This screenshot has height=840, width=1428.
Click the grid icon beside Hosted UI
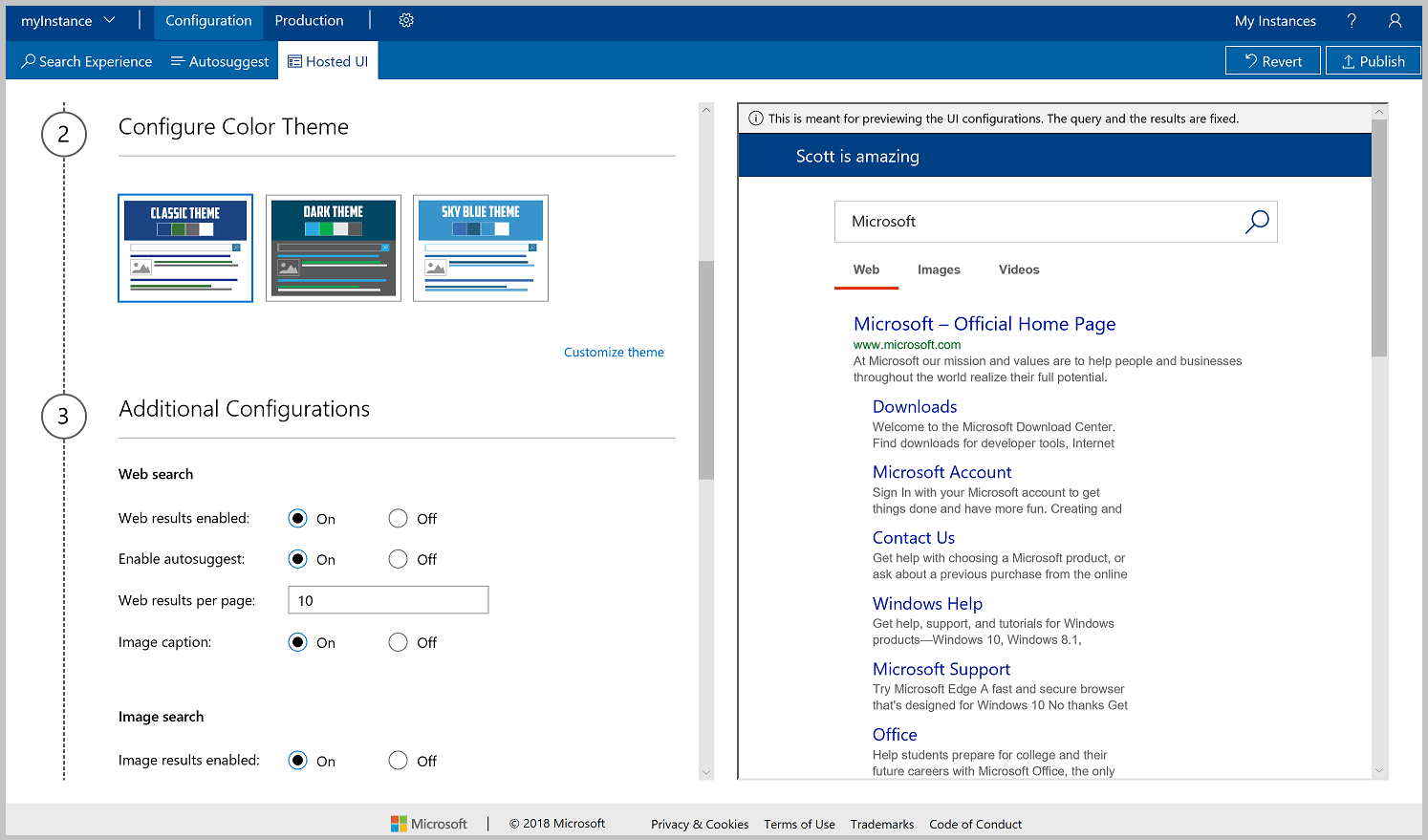tap(292, 60)
